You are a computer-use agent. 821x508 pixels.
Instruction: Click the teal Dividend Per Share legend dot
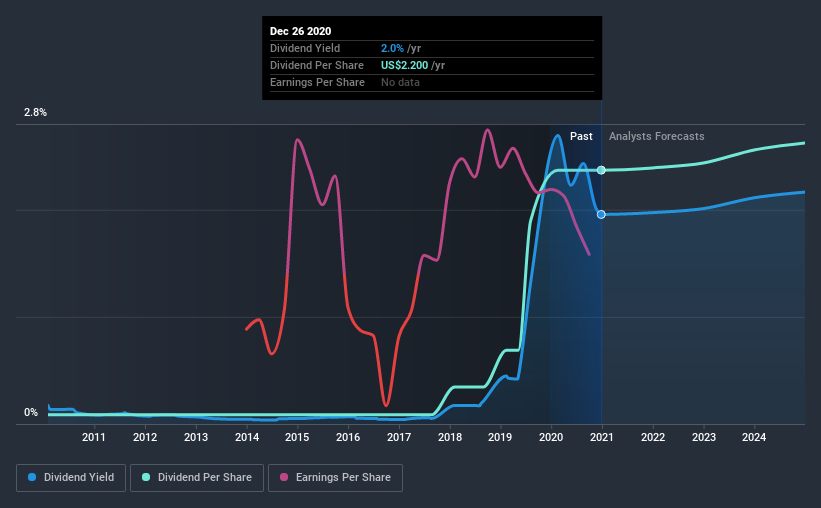[146, 477]
